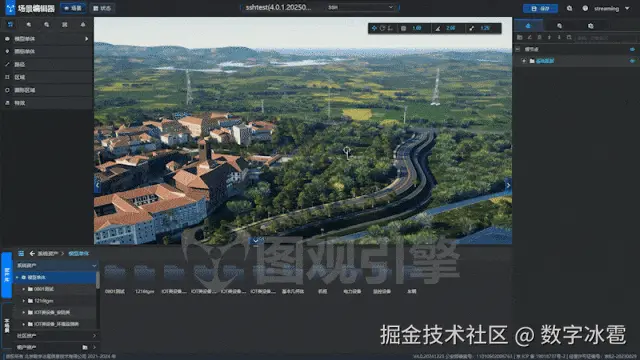Toggle the scale snap icon beside 1.25
The image size is (640, 360).
(x=472, y=28)
